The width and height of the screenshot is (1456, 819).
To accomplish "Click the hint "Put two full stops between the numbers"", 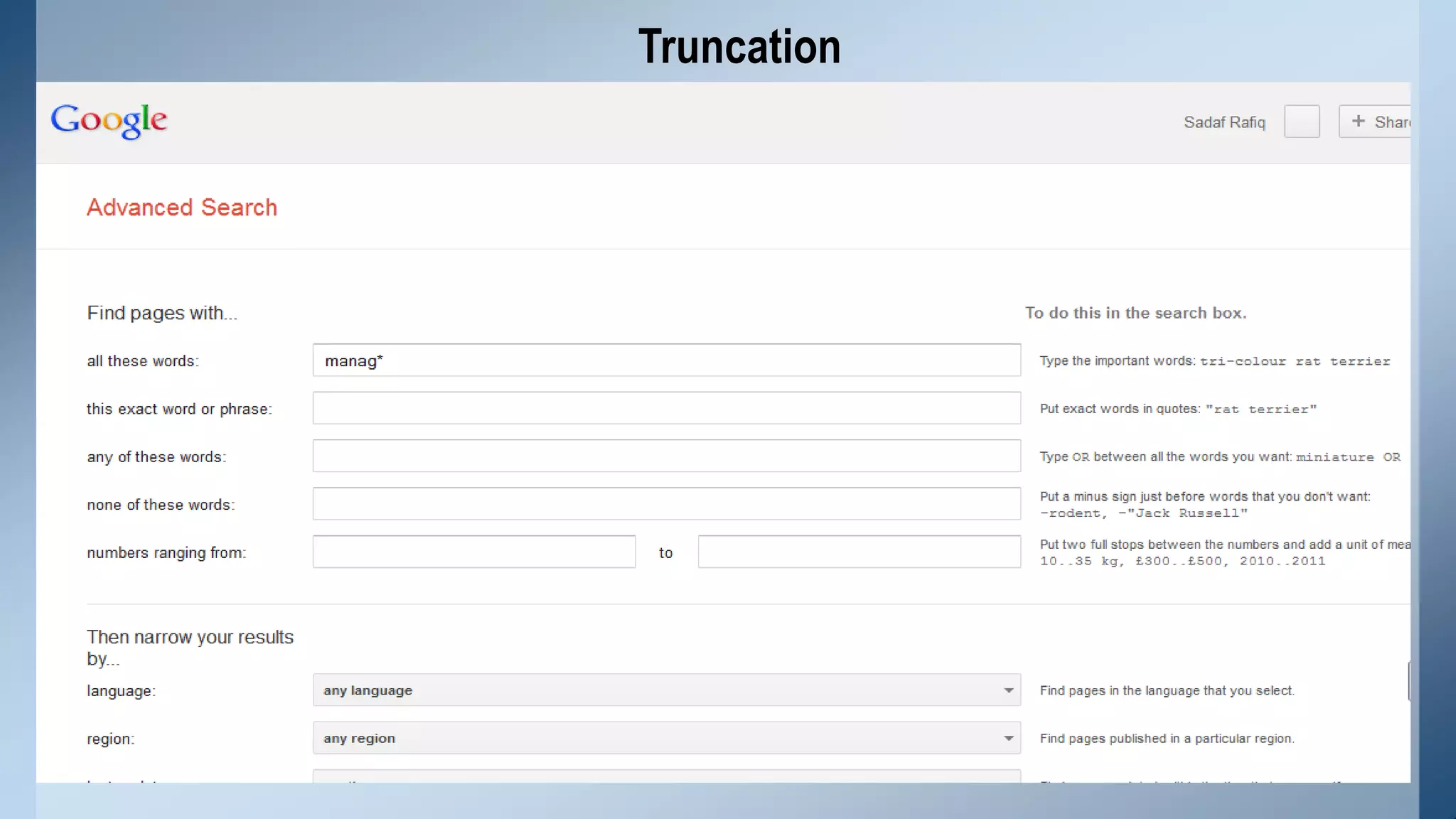I will (1225, 552).
